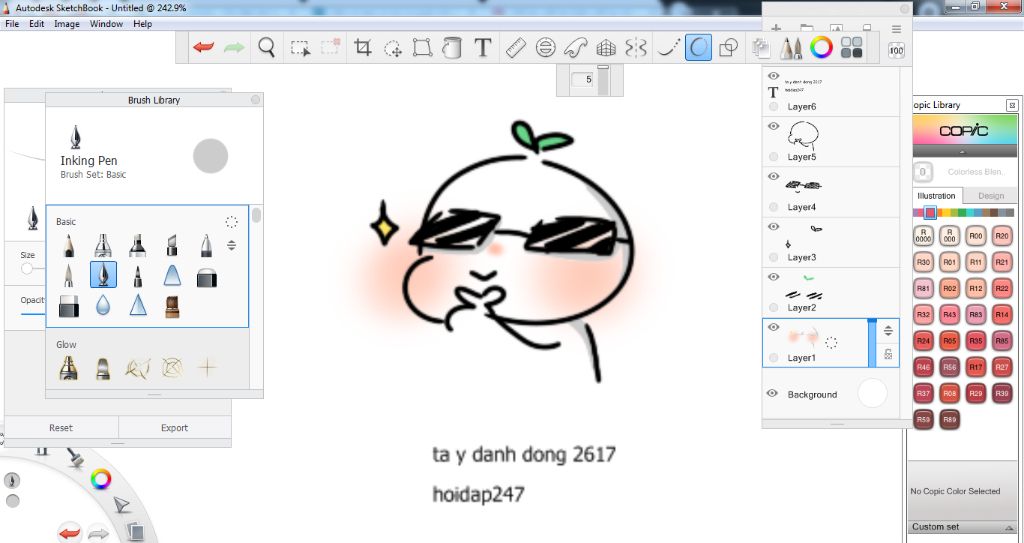Toggle the lock circle on Layer4
1024x543 pixels.
[x=774, y=207]
